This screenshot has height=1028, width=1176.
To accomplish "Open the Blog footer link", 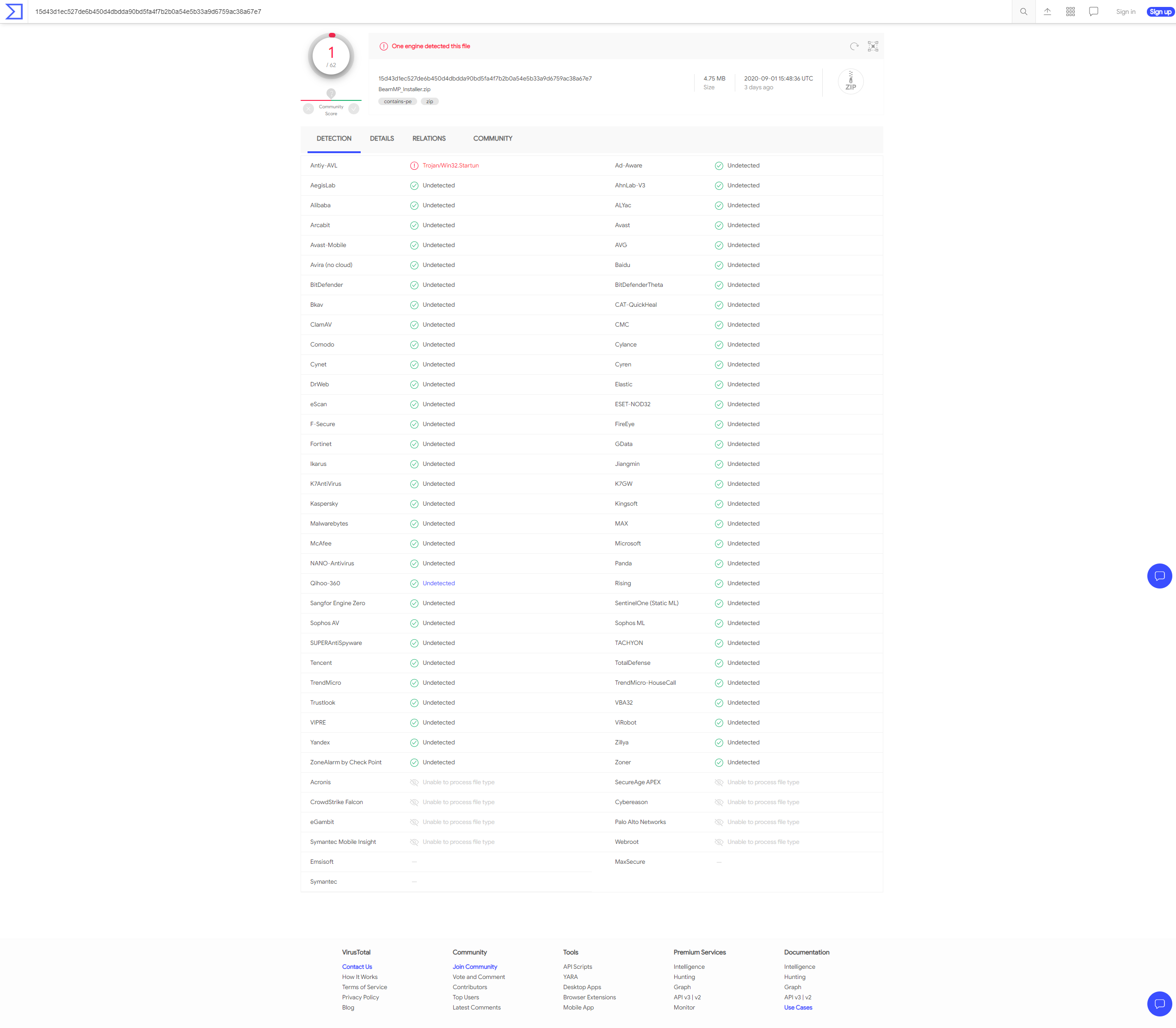I will [348, 1008].
